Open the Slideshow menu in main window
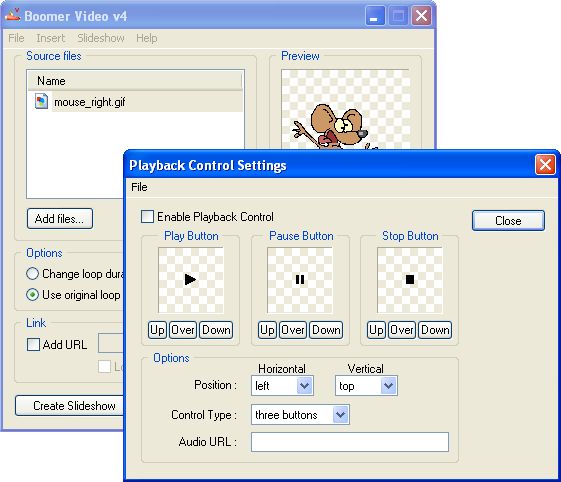The height and width of the screenshot is (482, 561). [101, 38]
